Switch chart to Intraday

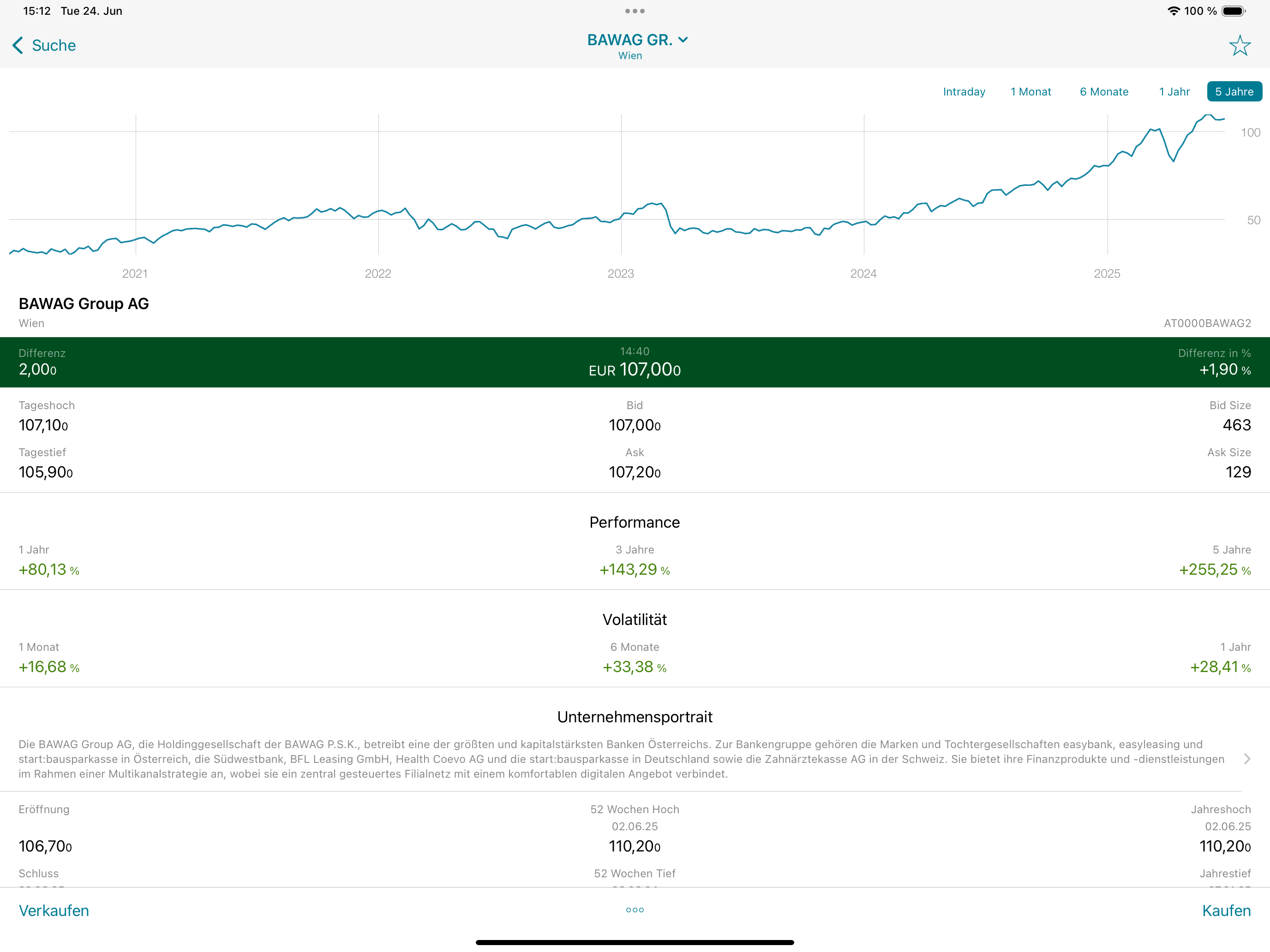coord(964,92)
